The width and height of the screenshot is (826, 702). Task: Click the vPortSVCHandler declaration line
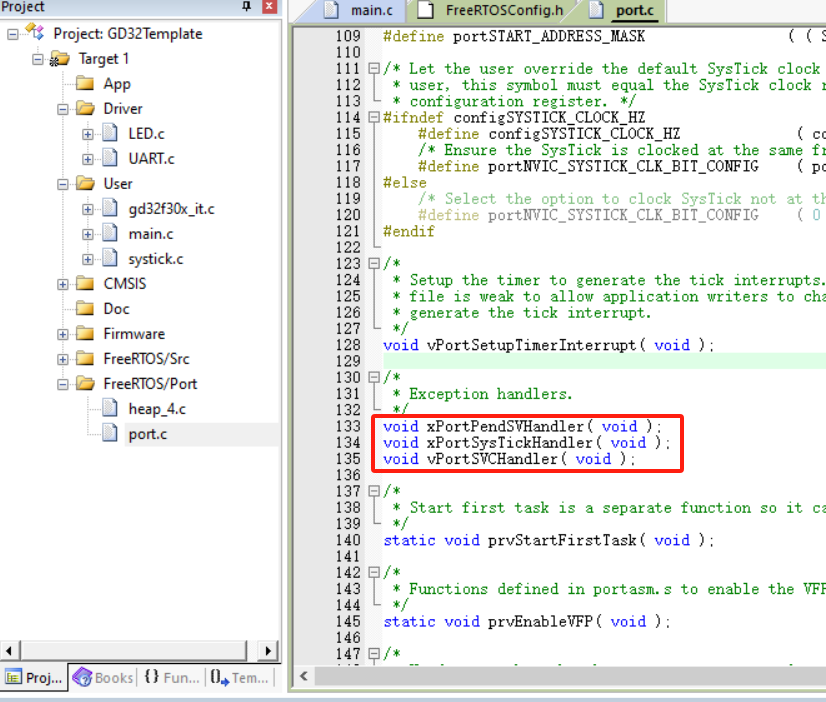click(x=509, y=459)
